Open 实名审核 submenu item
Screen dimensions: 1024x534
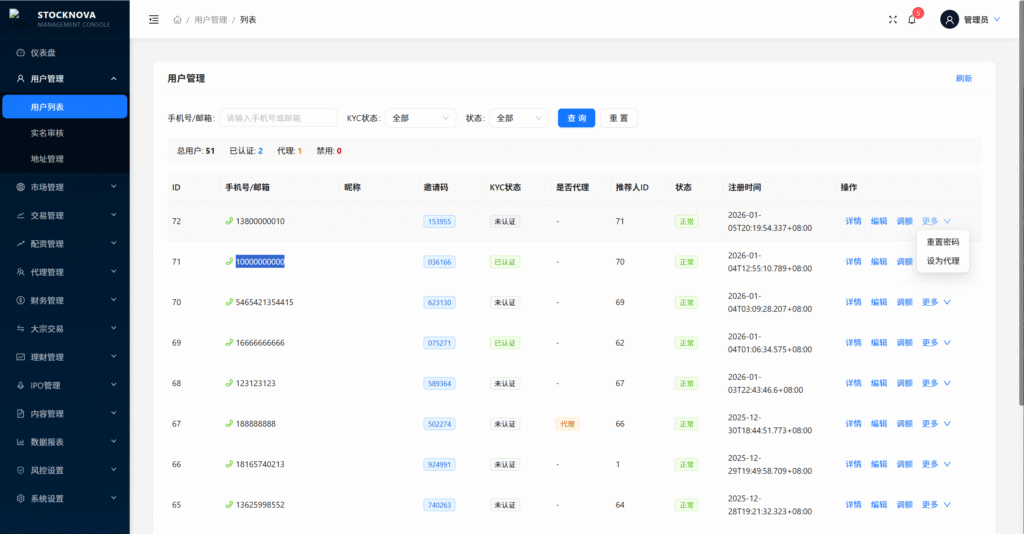click(x=47, y=133)
